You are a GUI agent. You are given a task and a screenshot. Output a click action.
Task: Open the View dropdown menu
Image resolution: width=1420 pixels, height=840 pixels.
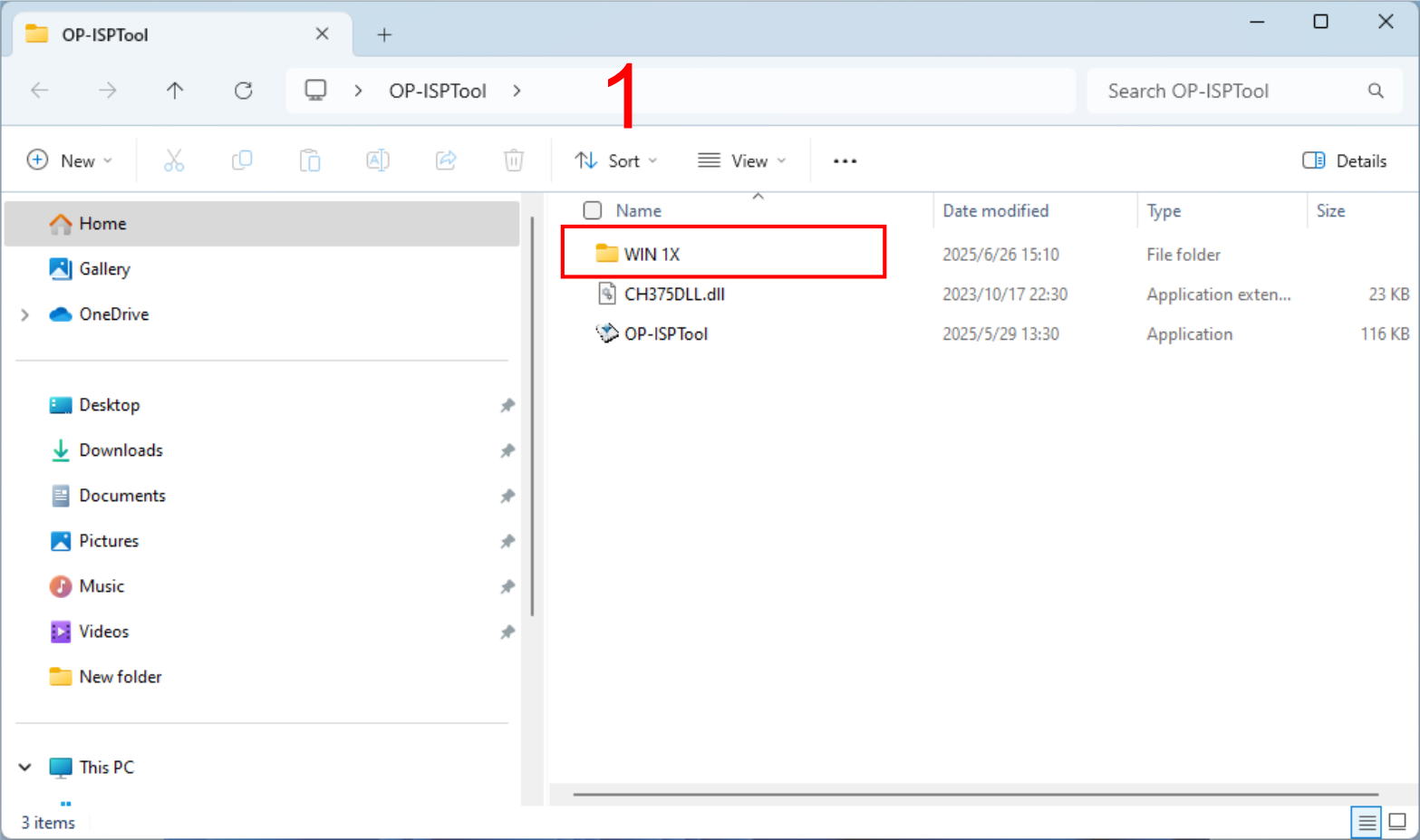pyautogui.click(x=742, y=160)
